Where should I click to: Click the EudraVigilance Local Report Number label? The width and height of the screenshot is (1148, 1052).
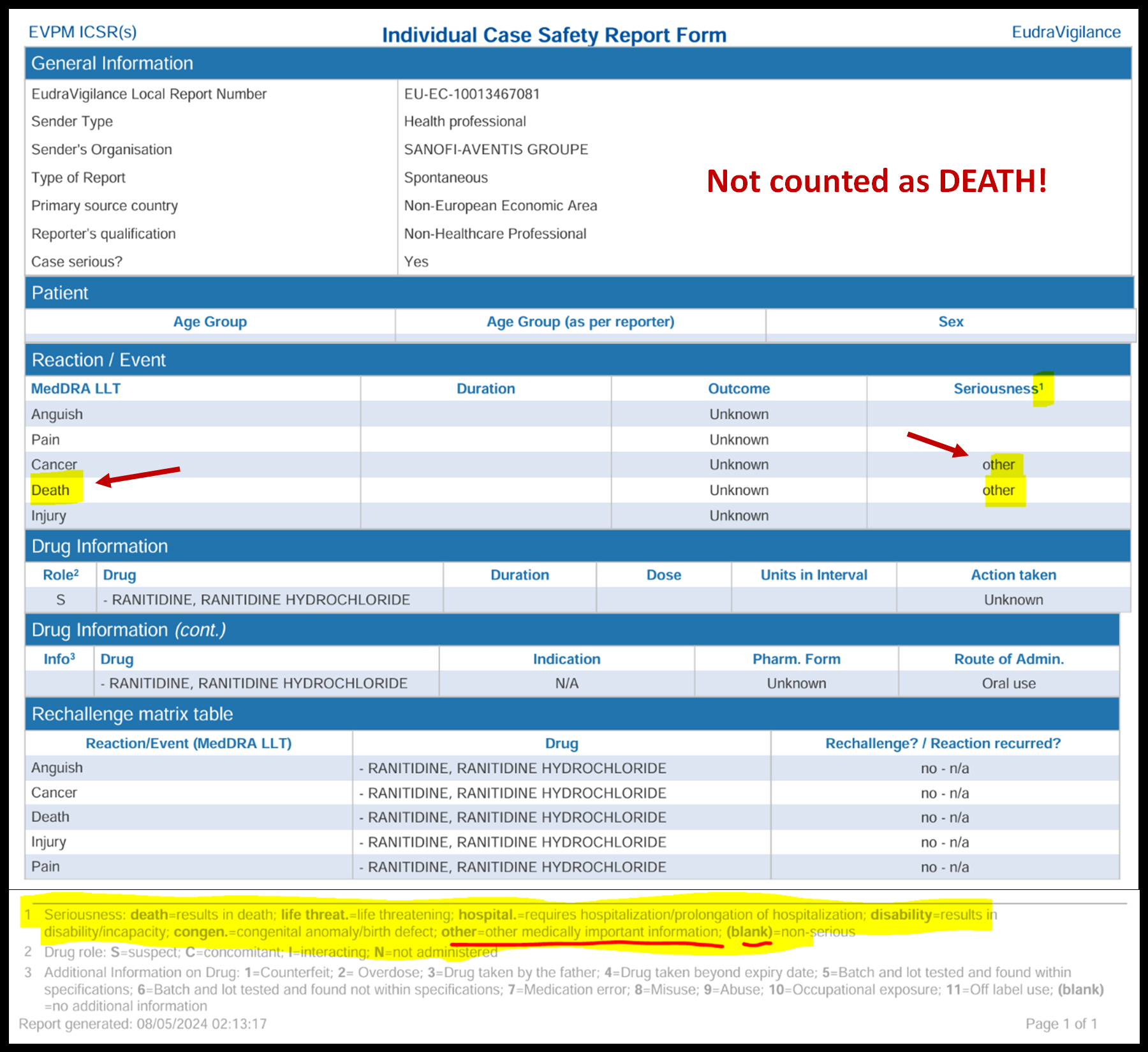coord(149,94)
